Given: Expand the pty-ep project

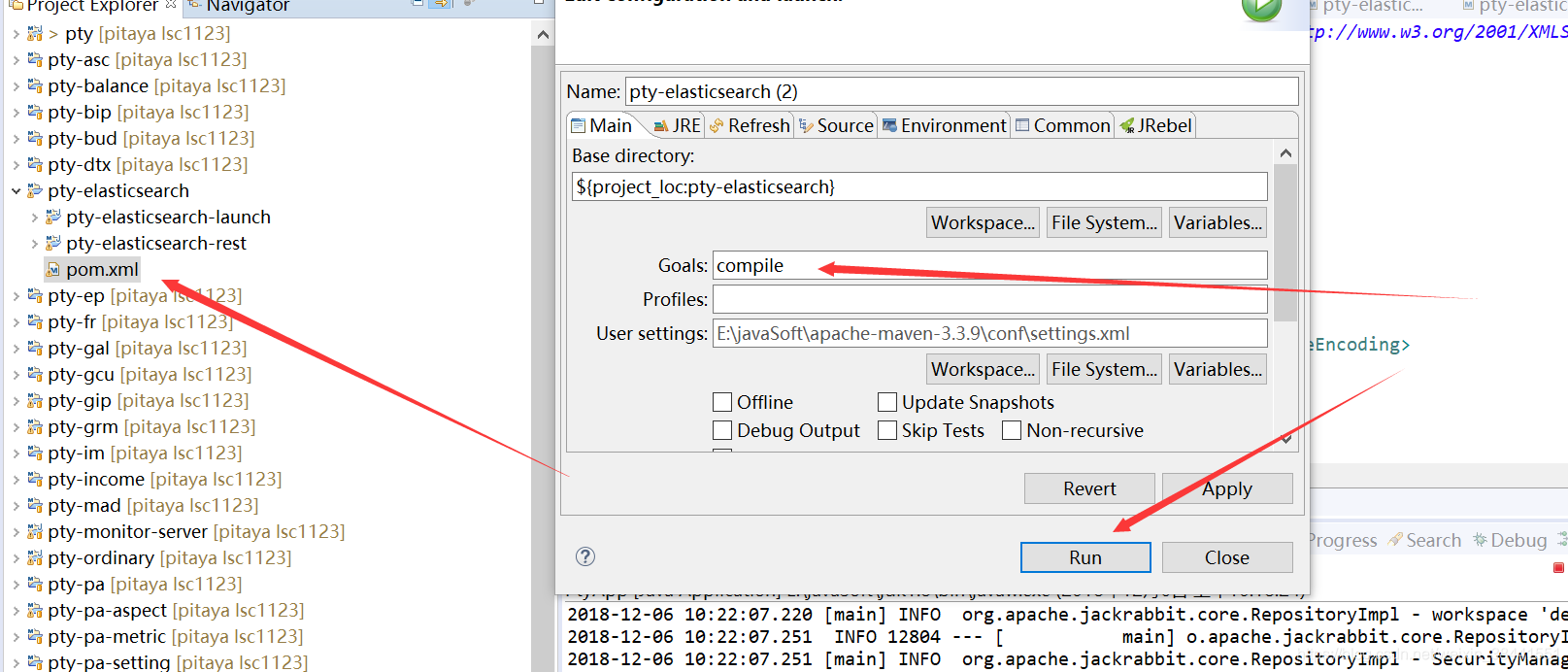Looking at the screenshot, I should pyautogui.click(x=16, y=295).
